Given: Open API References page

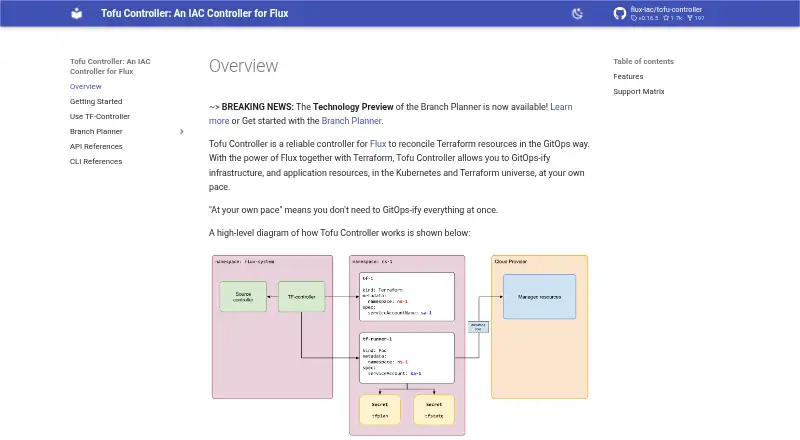Looking at the screenshot, I should point(96,146).
